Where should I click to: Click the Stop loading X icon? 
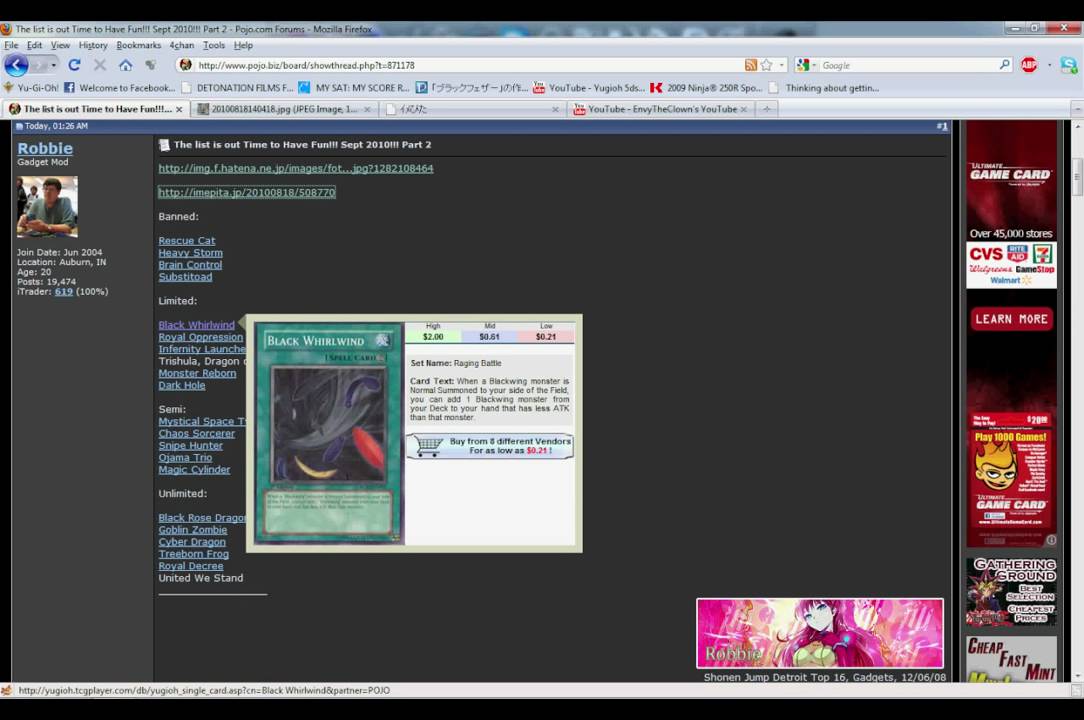click(x=100, y=65)
